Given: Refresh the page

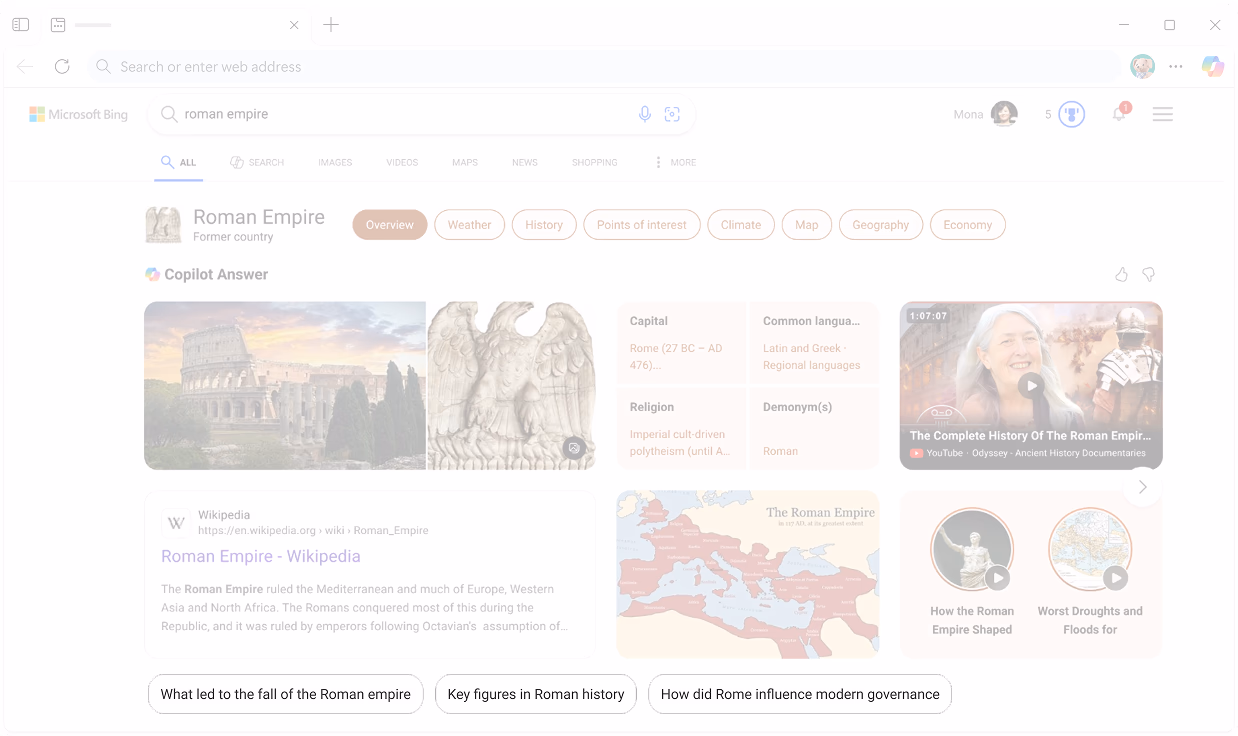Looking at the screenshot, I should 62,67.
